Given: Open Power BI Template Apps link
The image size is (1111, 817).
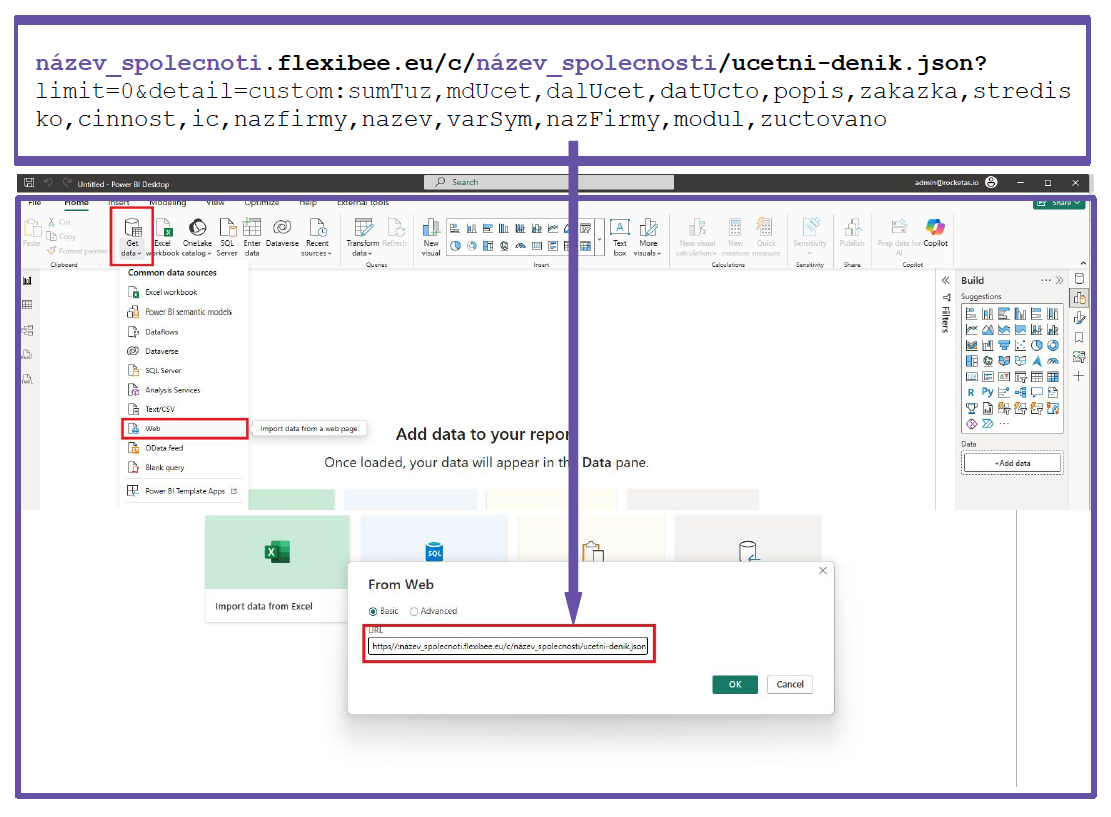Looking at the screenshot, I should pos(181,490).
